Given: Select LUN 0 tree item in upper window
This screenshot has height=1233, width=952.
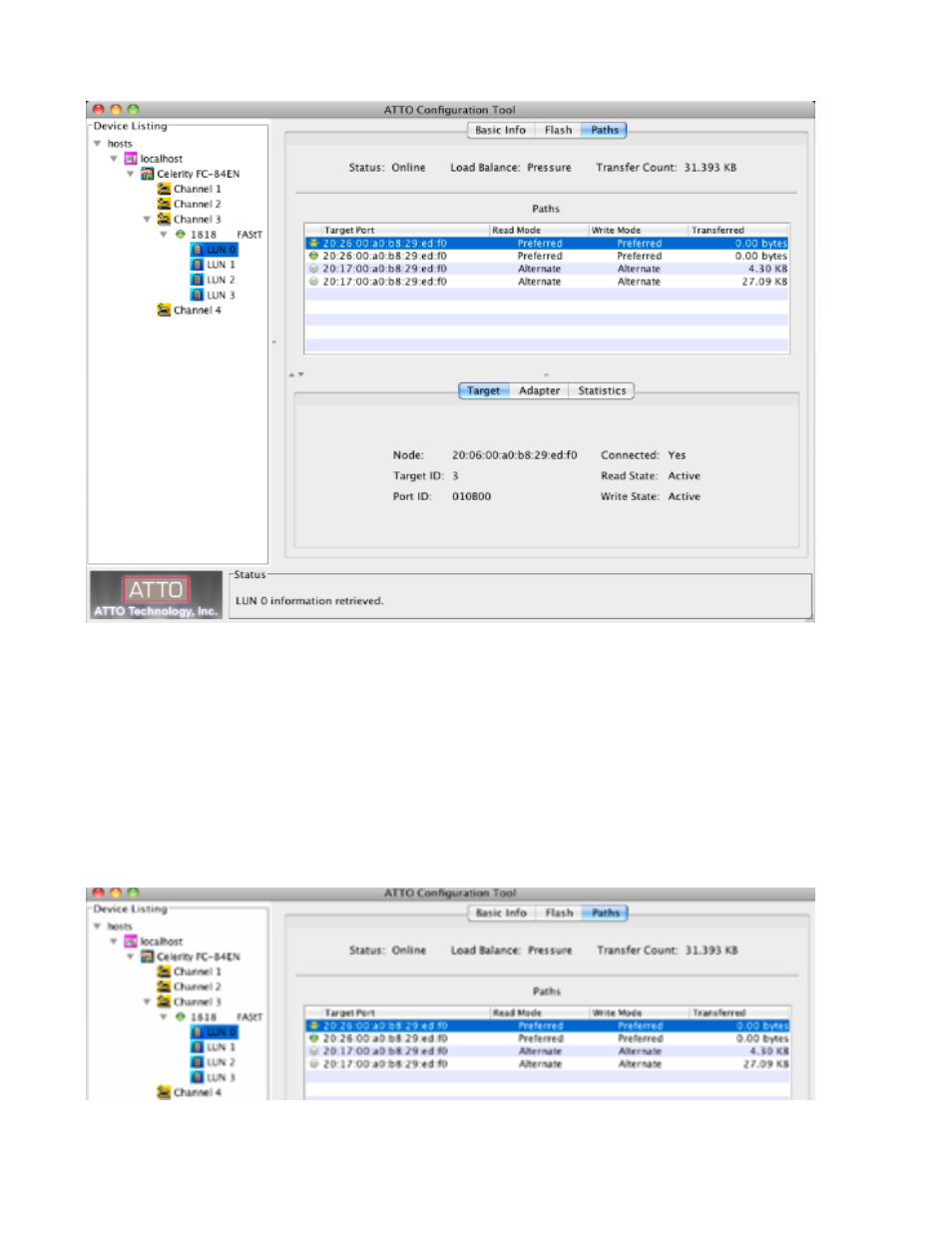Looking at the screenshot, I should coord(214,250).
